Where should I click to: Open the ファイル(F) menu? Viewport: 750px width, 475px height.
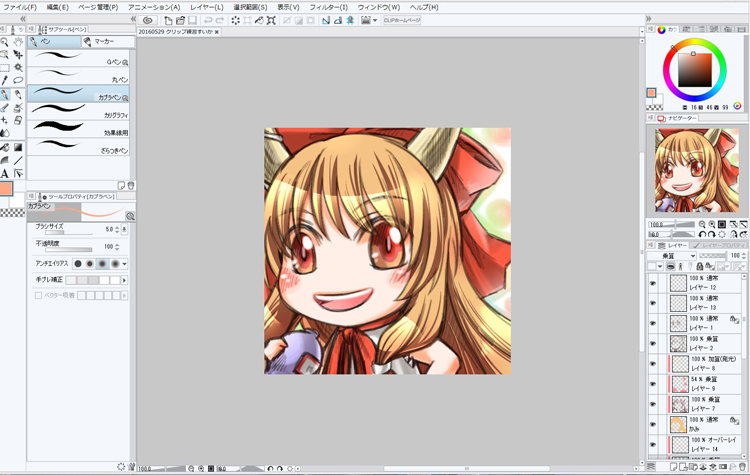19,7
